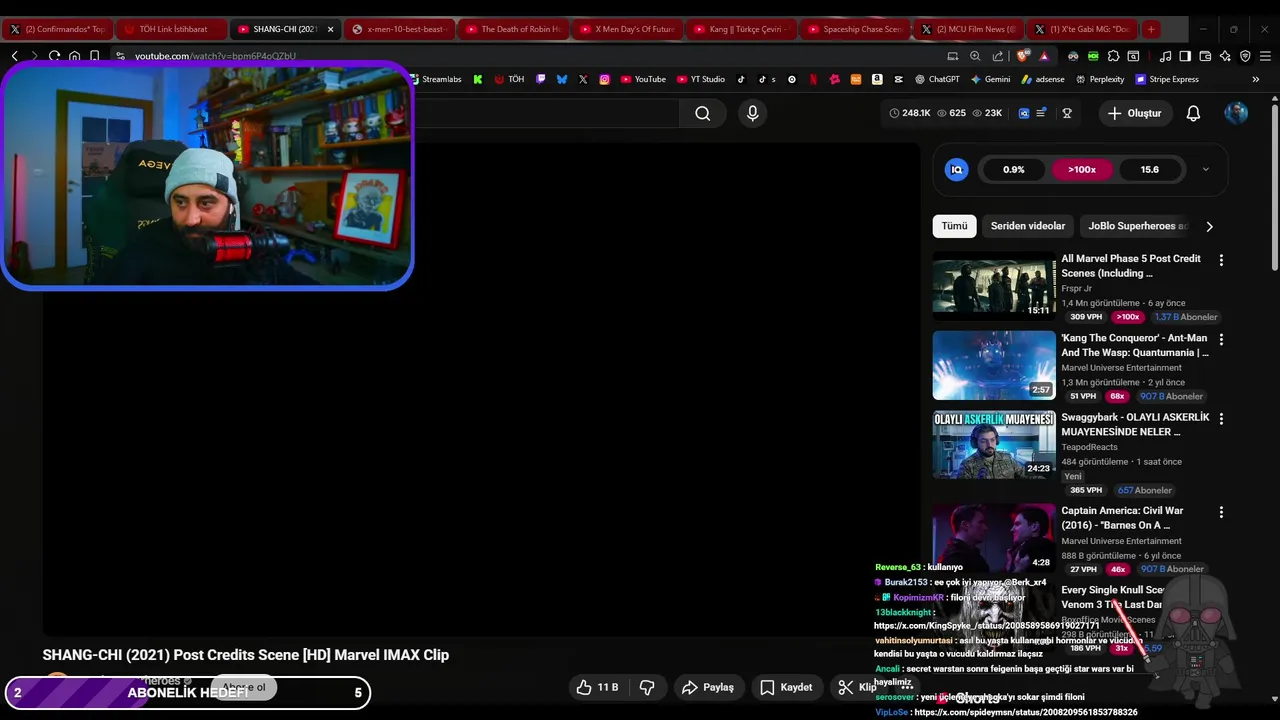1280x720 pixels.
Task: Open options for All Marvel Phase 5 video
Action: 1221,260
